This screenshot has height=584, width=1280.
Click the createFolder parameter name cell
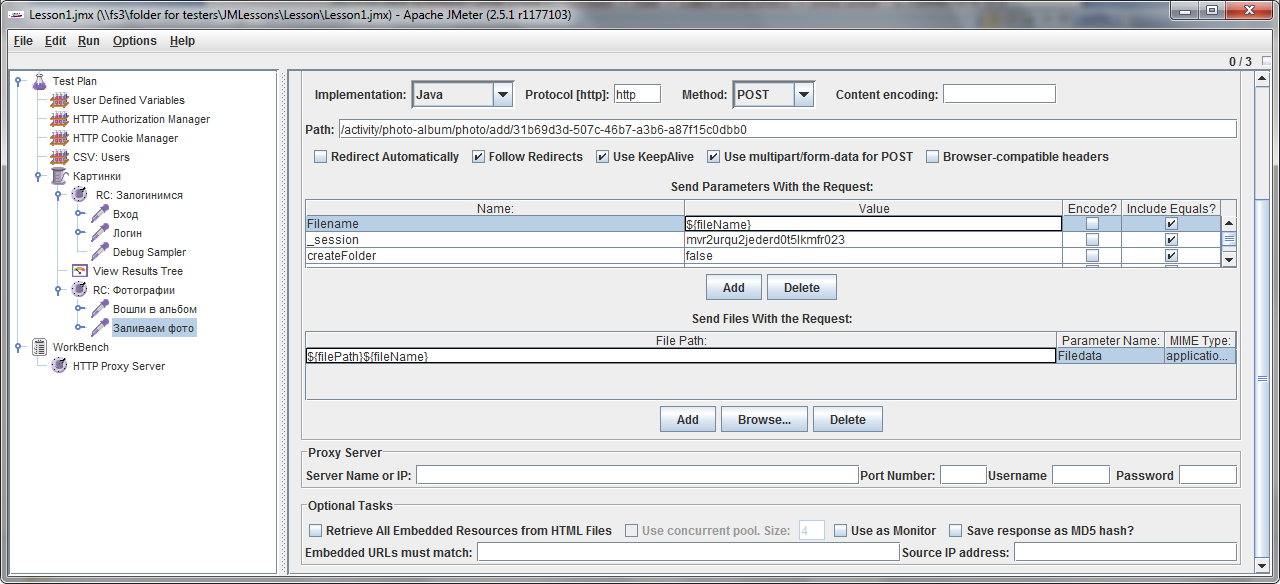[495, 256]
